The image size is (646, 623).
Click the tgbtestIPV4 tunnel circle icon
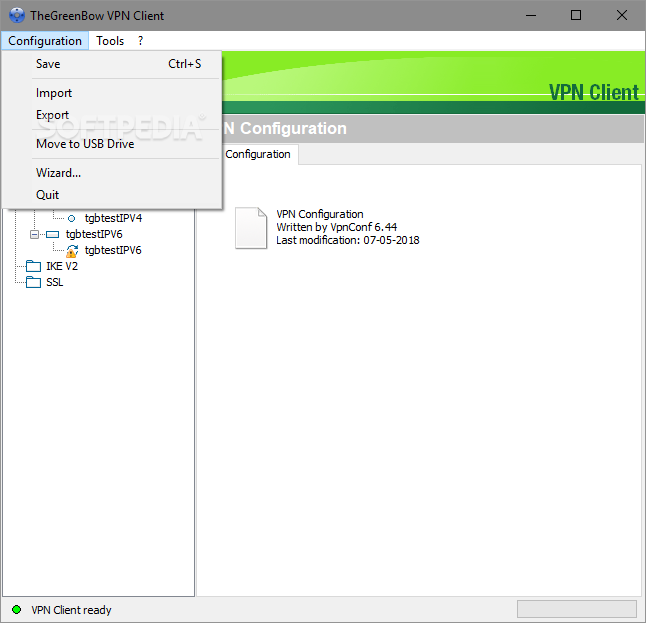click(71, 218)
